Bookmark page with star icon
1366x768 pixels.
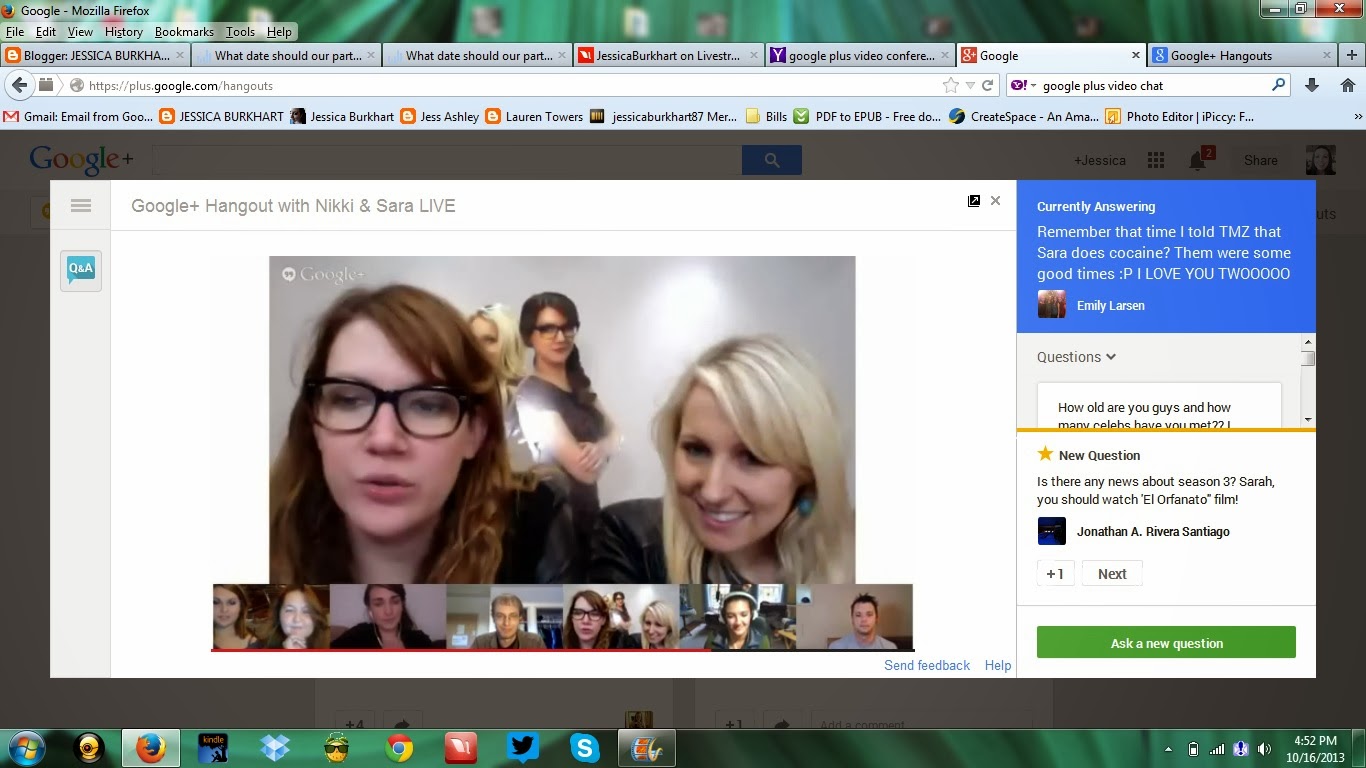(950, 86)
